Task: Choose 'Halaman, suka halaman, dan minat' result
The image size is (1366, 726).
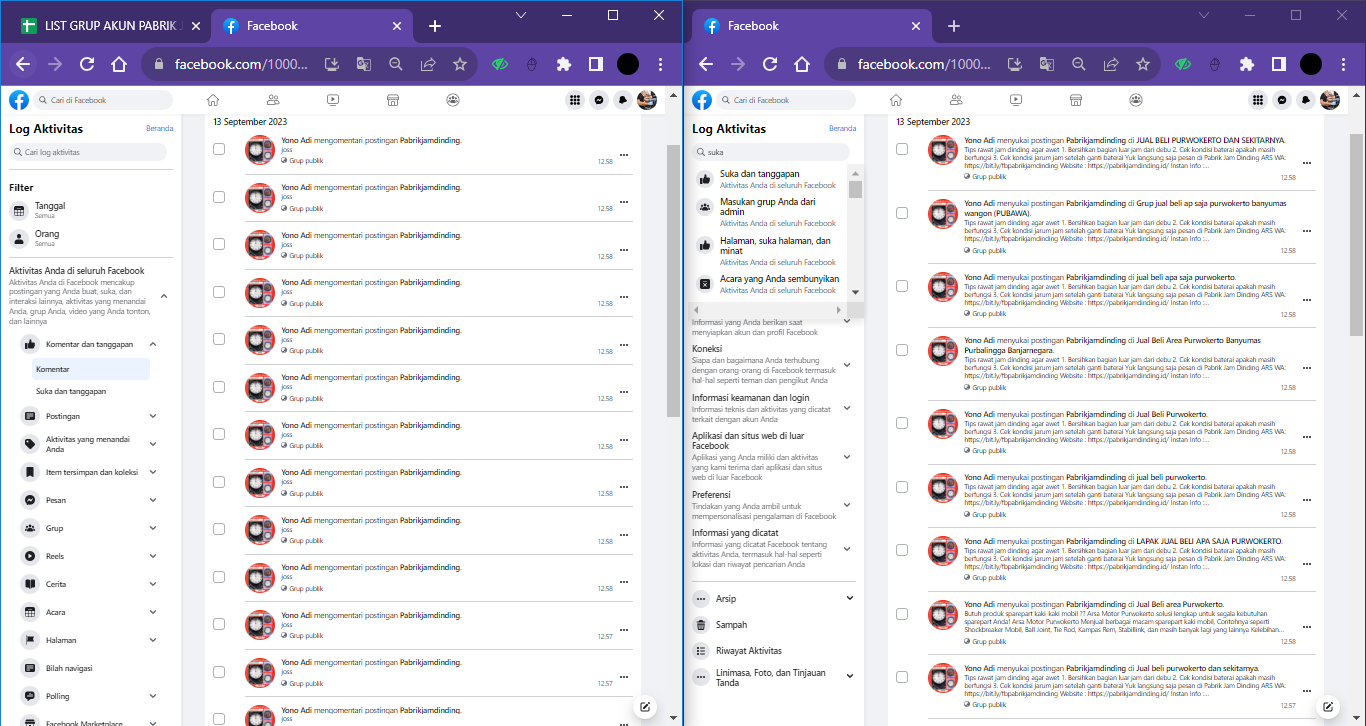Action: pos(768,251)
